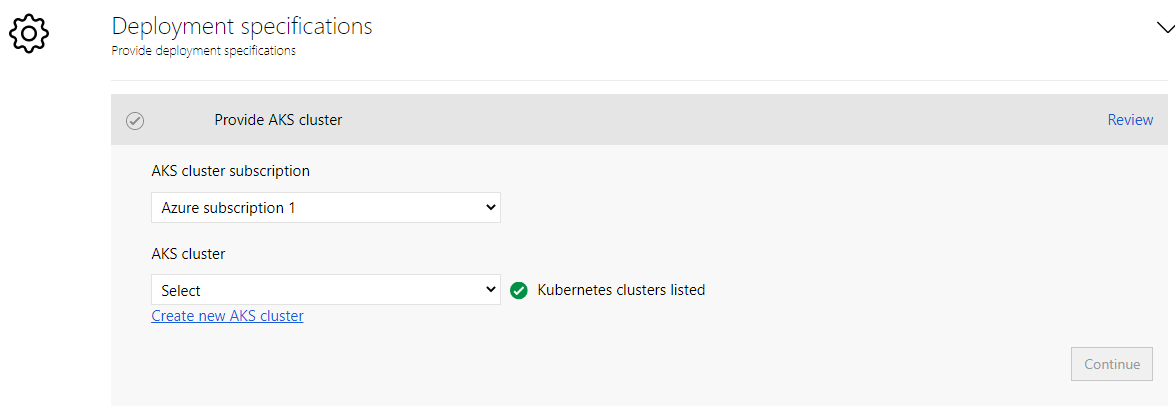Click the arrow on the AKS cluster combo box

pos(490,290)
